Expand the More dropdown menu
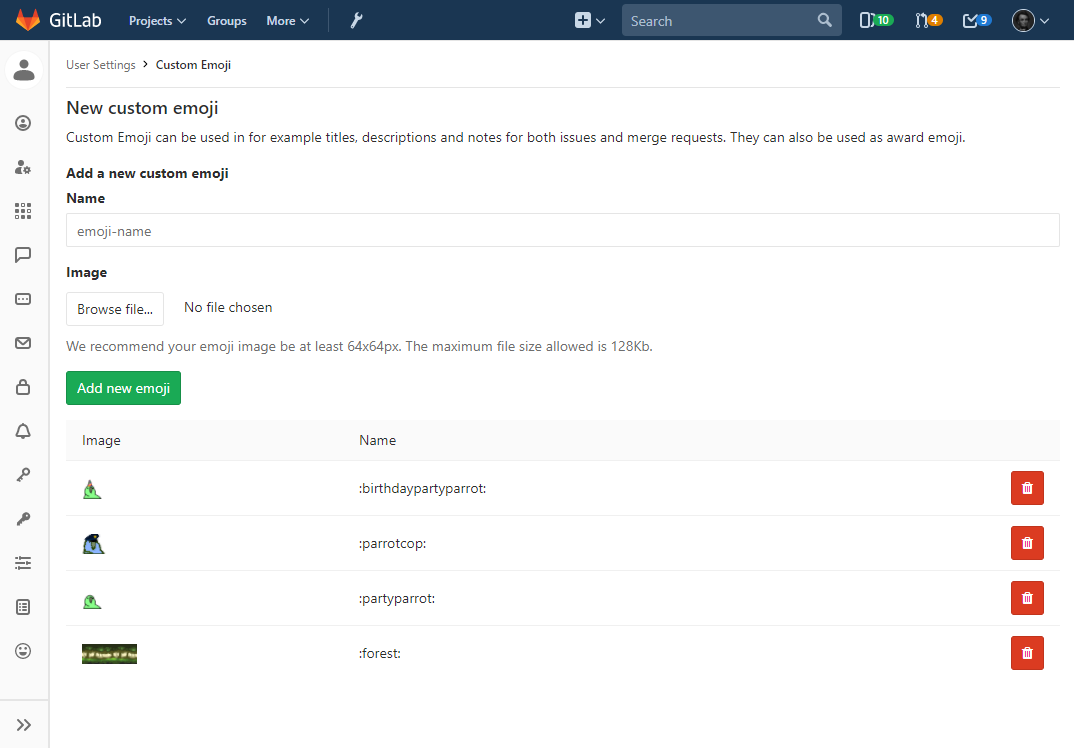1074x748 pixels. tap(287, 21)
